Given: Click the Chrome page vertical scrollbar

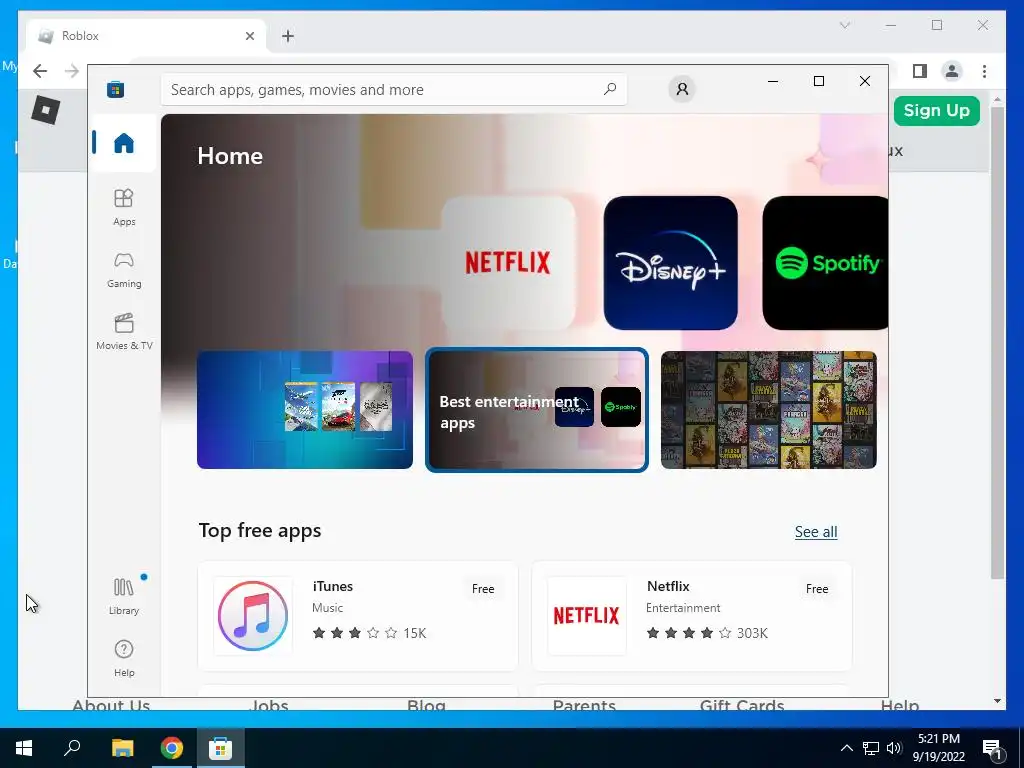Looking at the screenshot, I should click(x=997, y=342).
